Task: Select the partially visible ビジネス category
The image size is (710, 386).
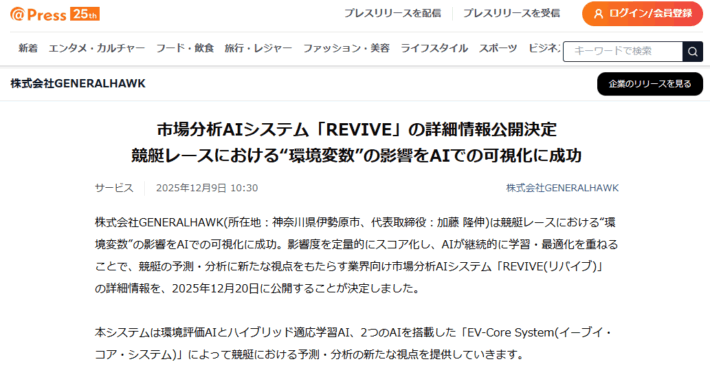Action: [544, 48]
